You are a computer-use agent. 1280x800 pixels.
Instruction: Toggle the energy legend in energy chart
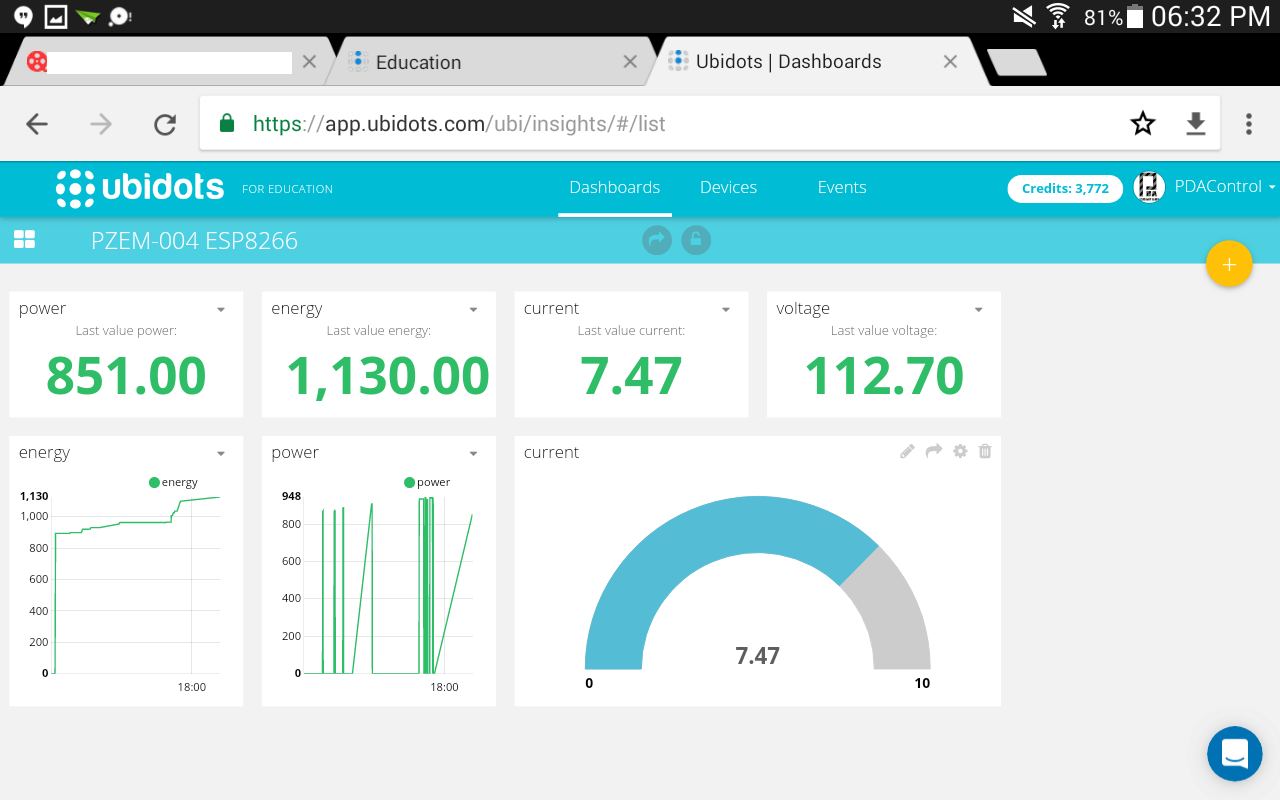click(173, 482)
